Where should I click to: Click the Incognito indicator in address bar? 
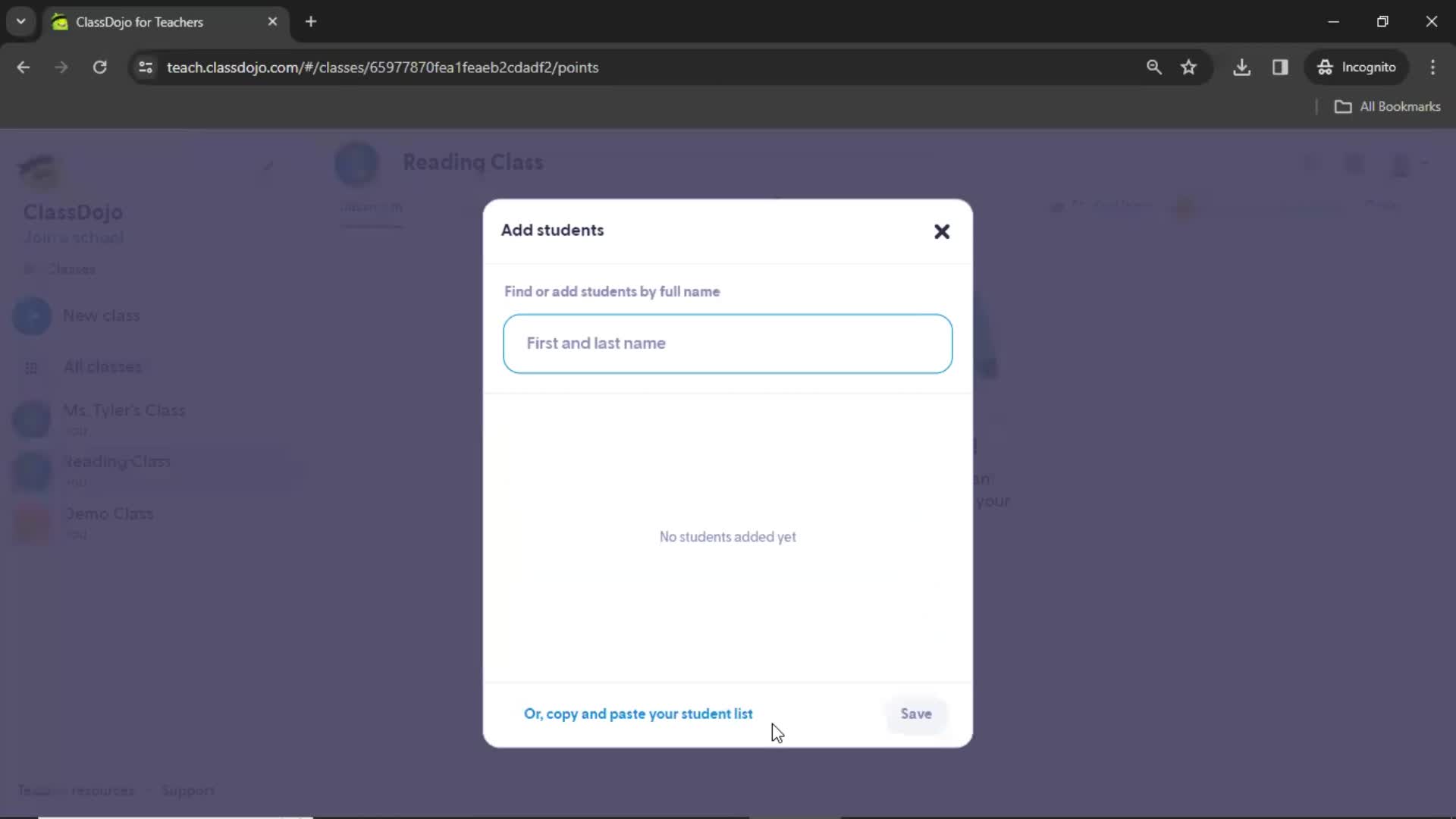[x=1361, y=67]
